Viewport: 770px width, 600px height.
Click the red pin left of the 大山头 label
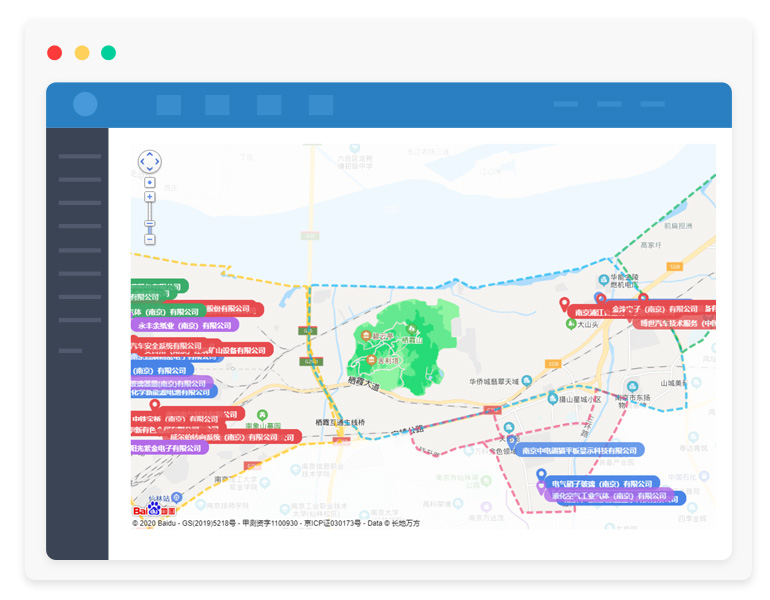(564, 304)
